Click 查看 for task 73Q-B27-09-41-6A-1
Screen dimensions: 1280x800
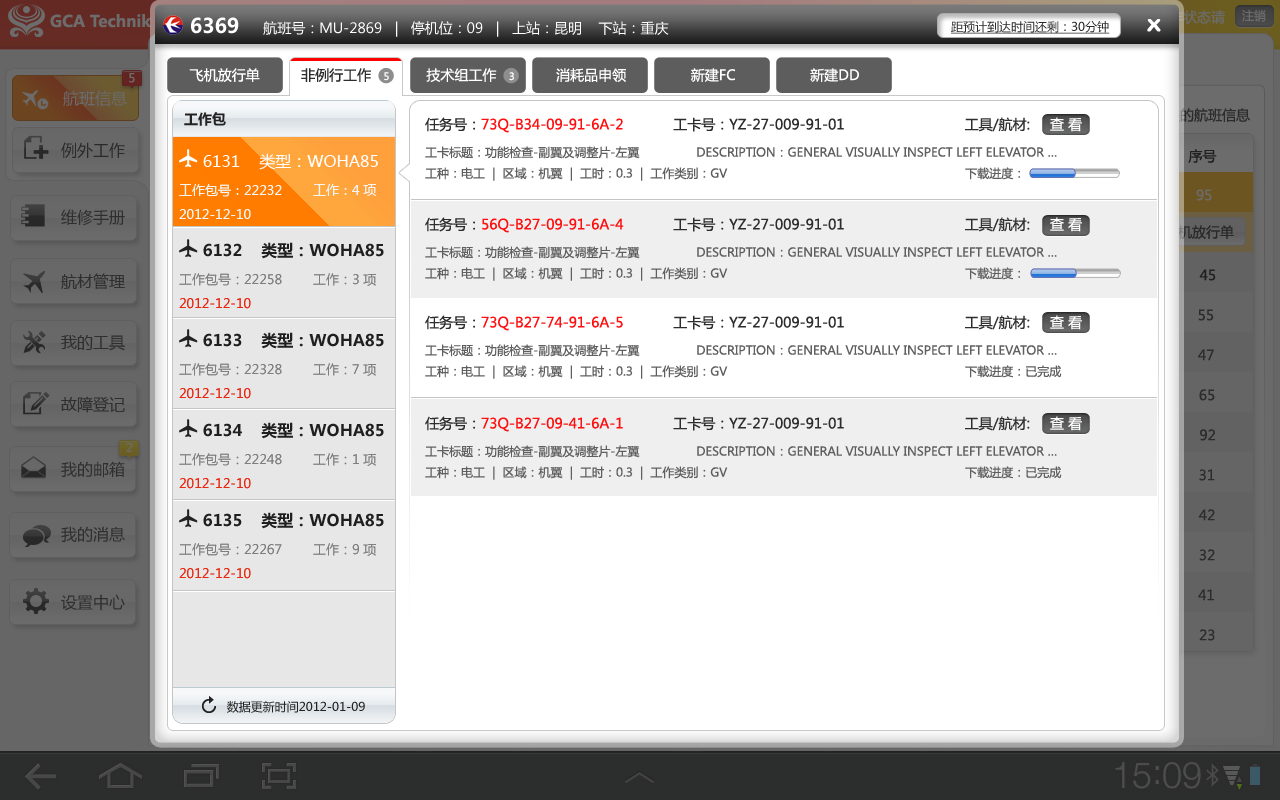[x=1066, y=424]
